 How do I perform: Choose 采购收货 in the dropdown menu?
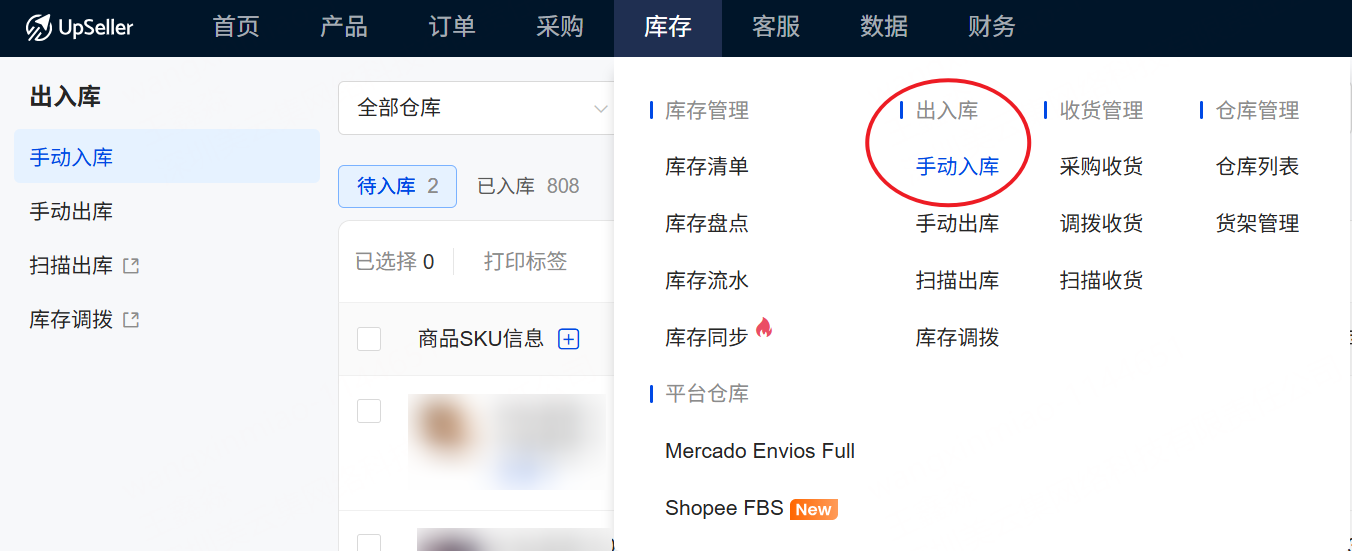[1102, 167]
